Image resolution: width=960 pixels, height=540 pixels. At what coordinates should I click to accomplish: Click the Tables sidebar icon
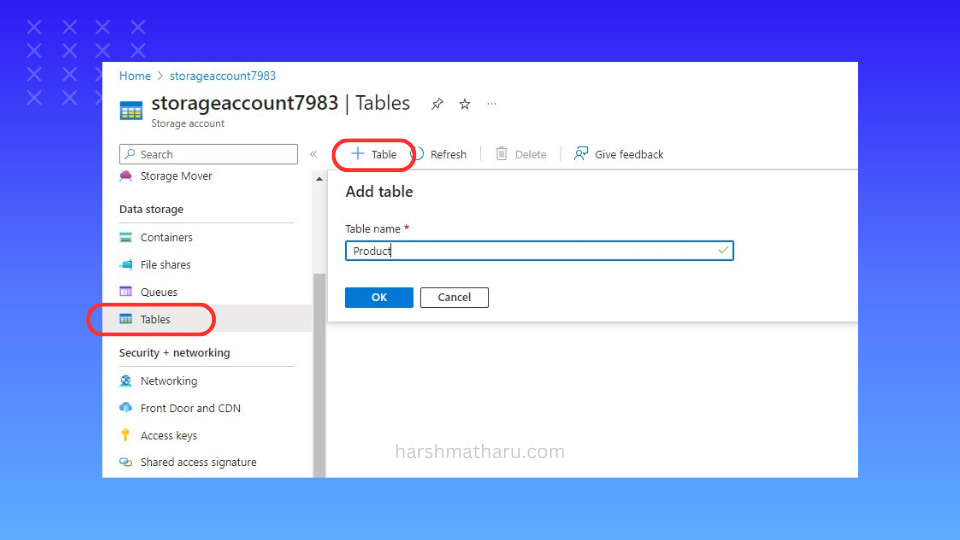(126, 319)
